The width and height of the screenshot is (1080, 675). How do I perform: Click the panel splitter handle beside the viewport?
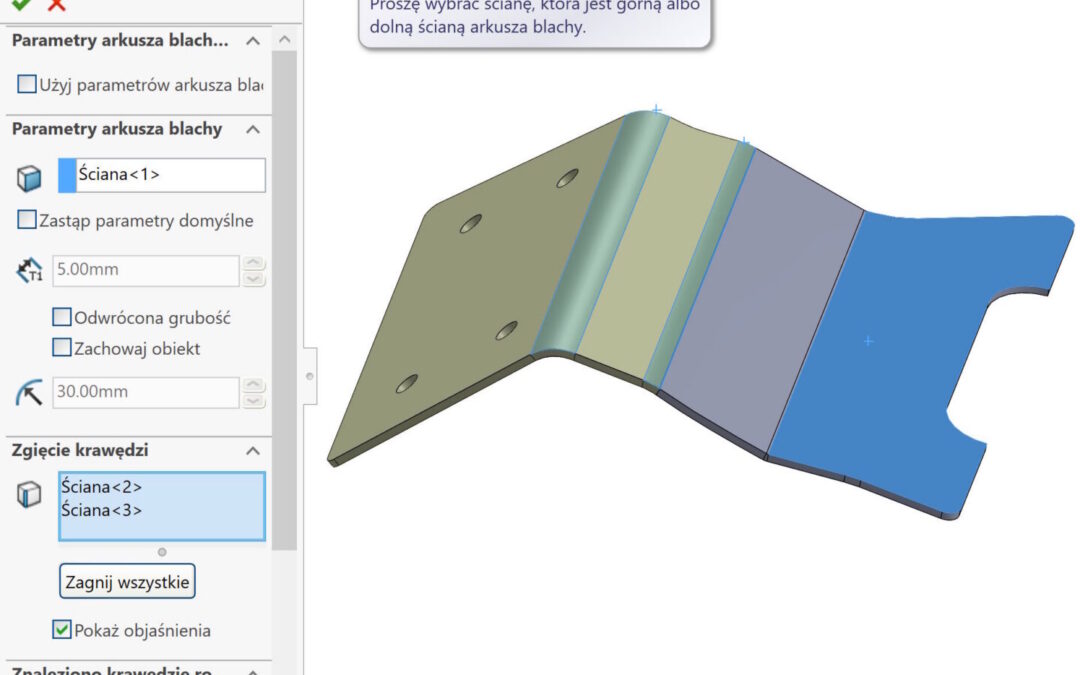[310, 376]
